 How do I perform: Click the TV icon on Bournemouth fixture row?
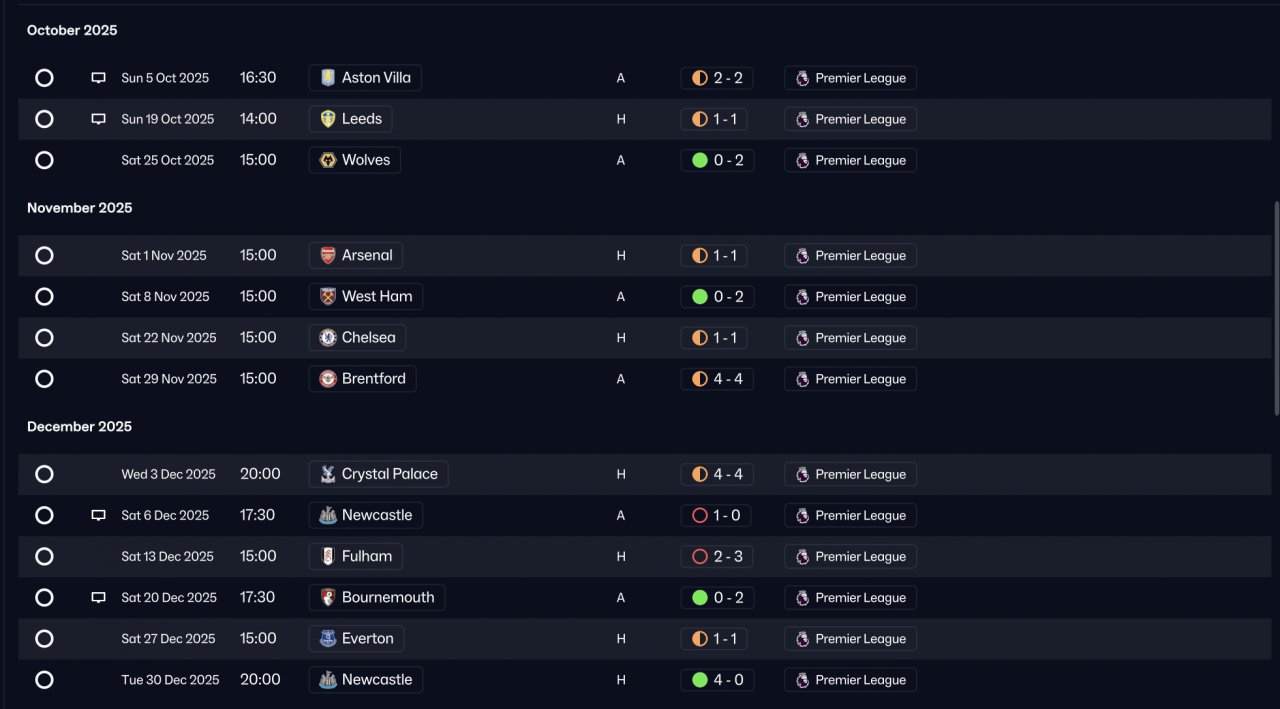pos(98,597)
